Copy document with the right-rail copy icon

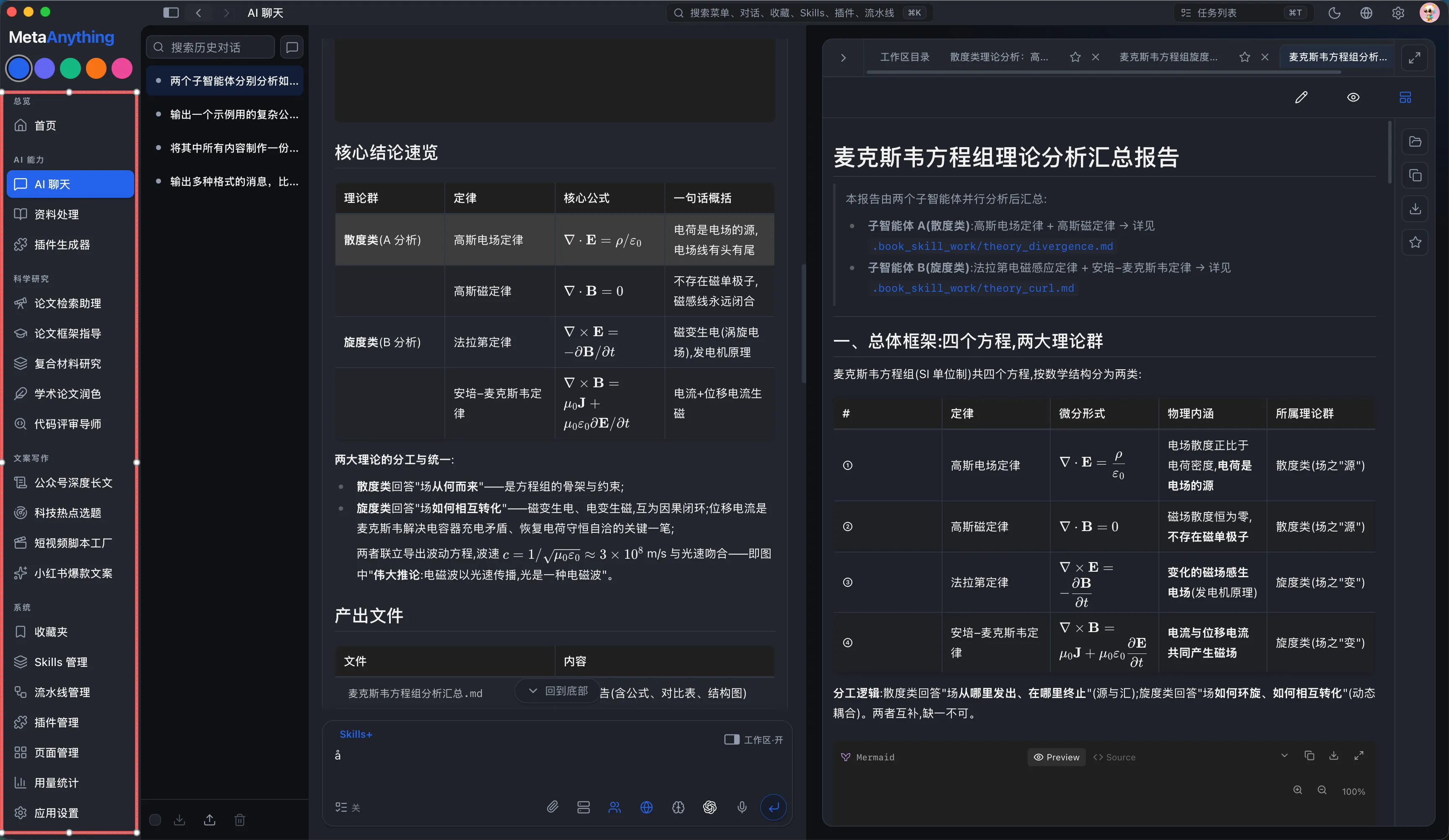click(x=1415, y=175)
